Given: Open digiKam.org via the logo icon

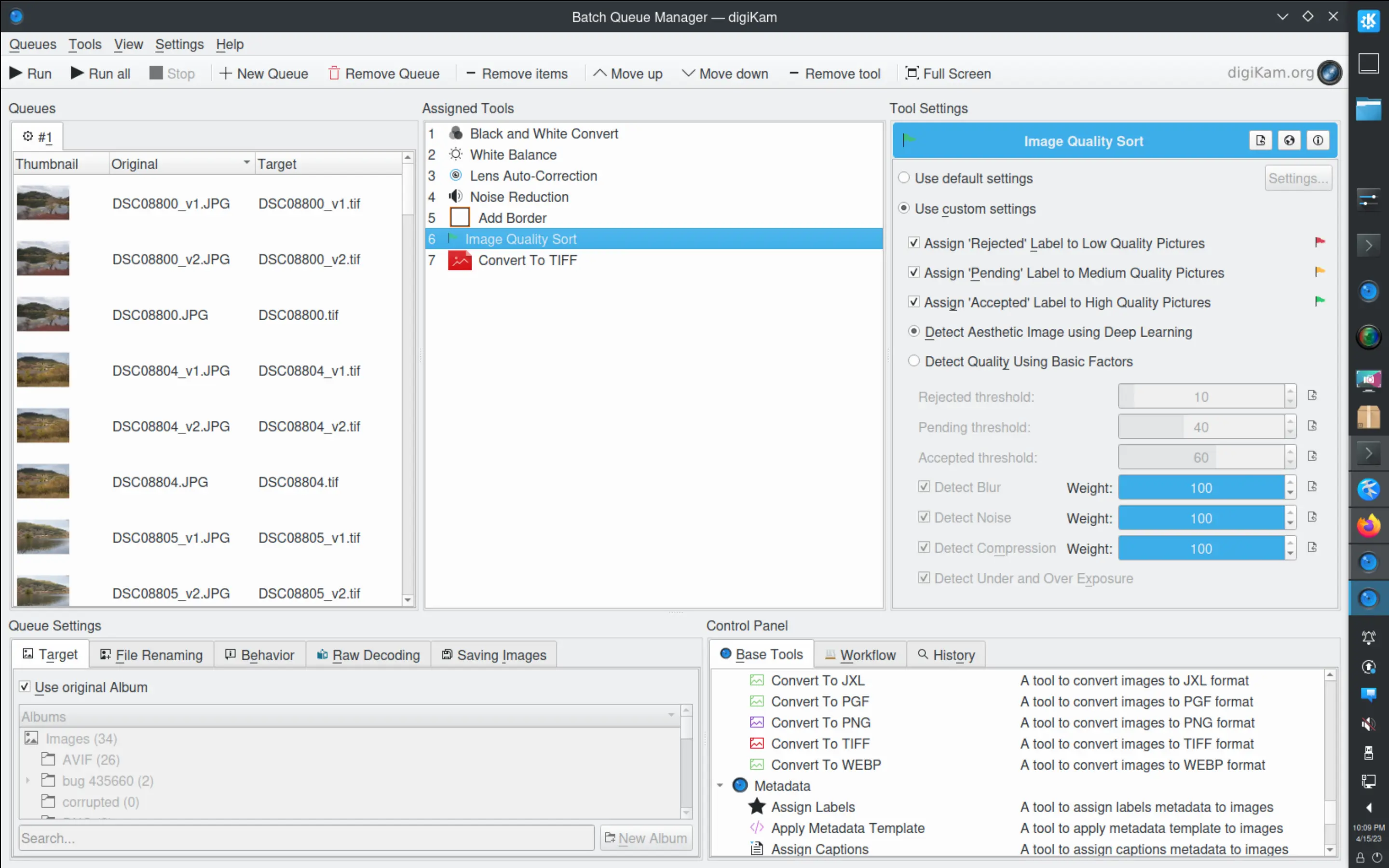Looking at the screenshot, I should coord(1330,72).
